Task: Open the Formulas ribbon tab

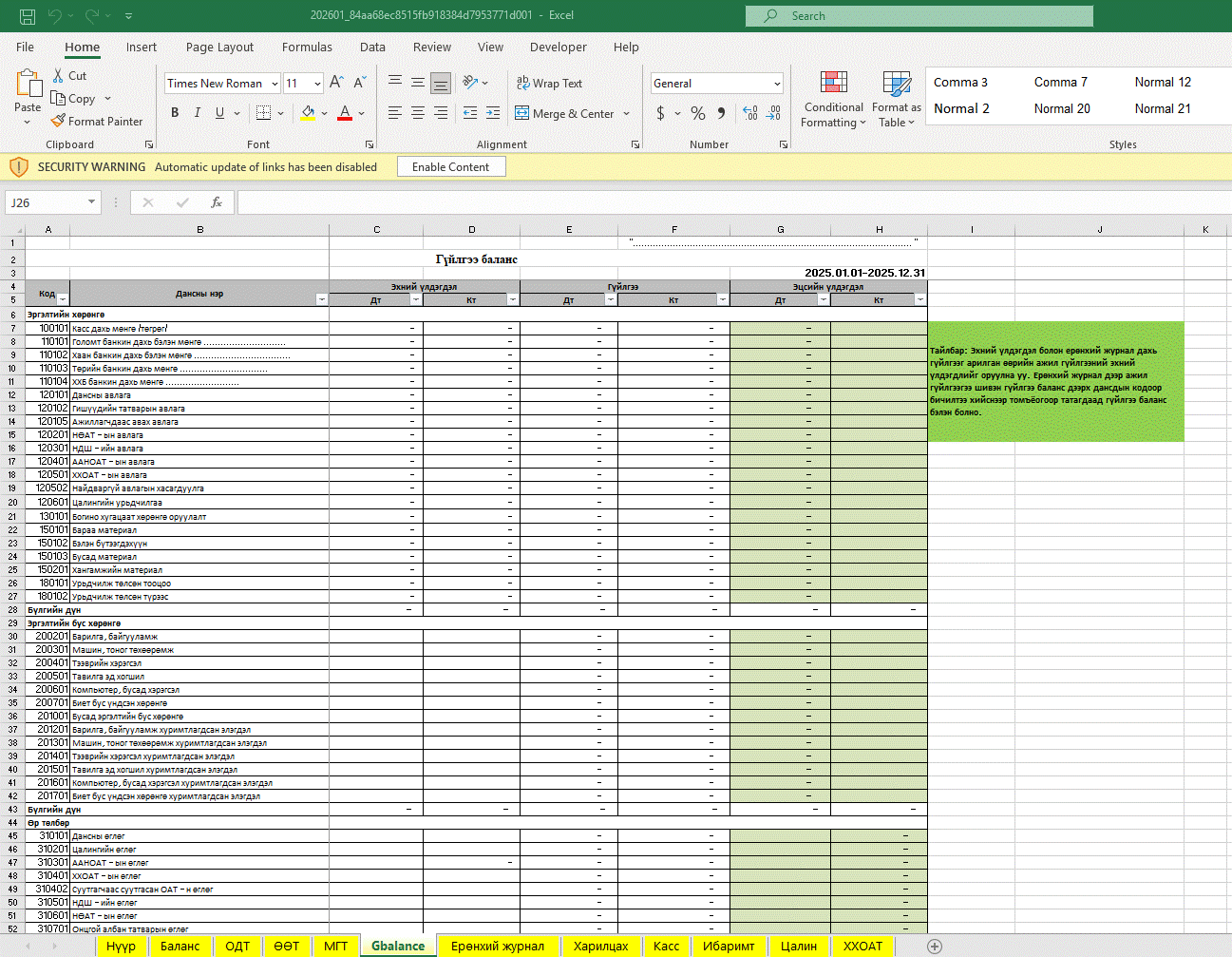Action: click(307, 48)
